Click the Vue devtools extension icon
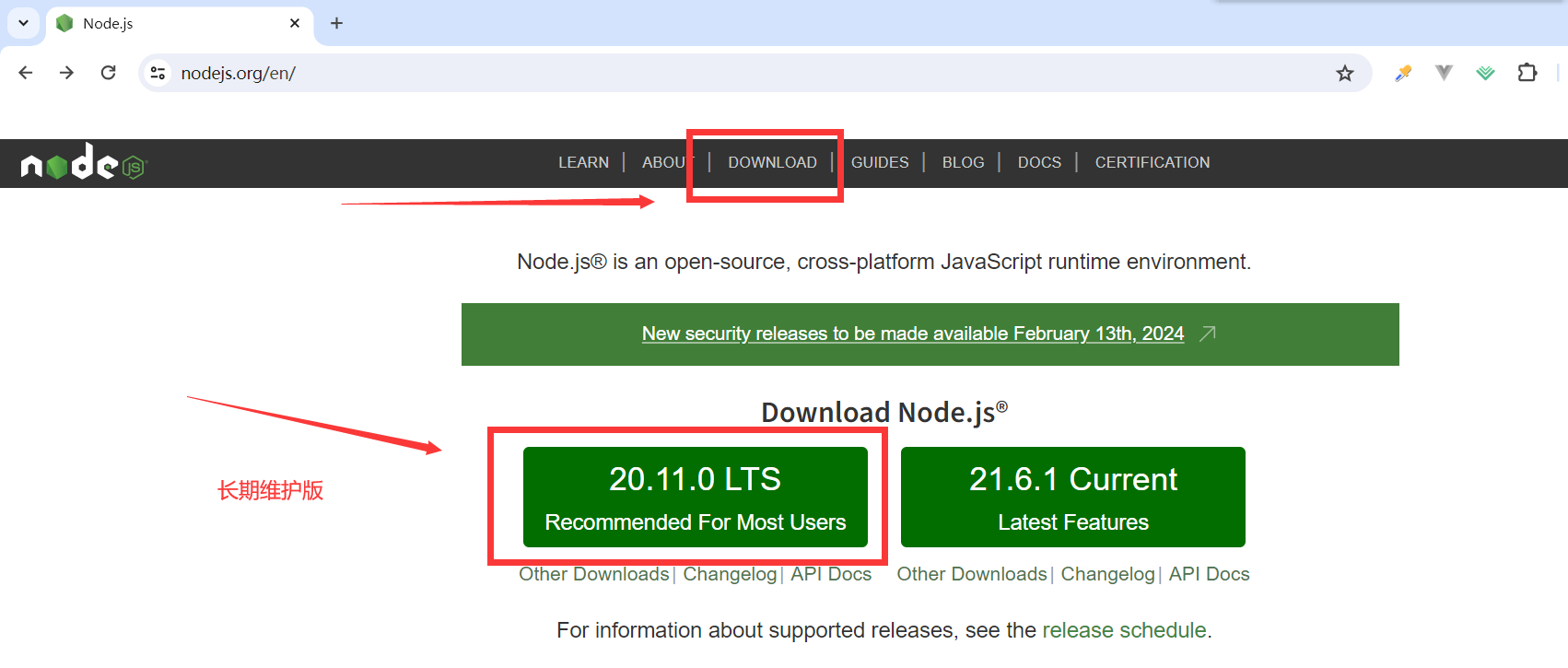1568x668 pixels. coord(1444,73)
